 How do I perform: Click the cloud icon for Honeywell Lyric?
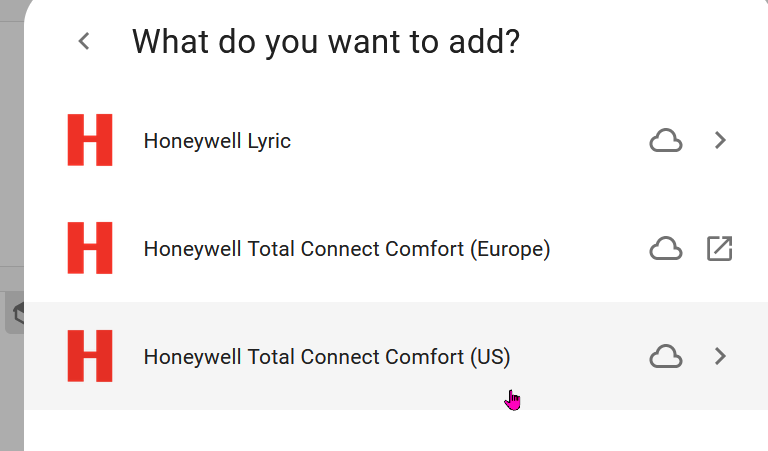pyautogui.click(x=666, y=141)
